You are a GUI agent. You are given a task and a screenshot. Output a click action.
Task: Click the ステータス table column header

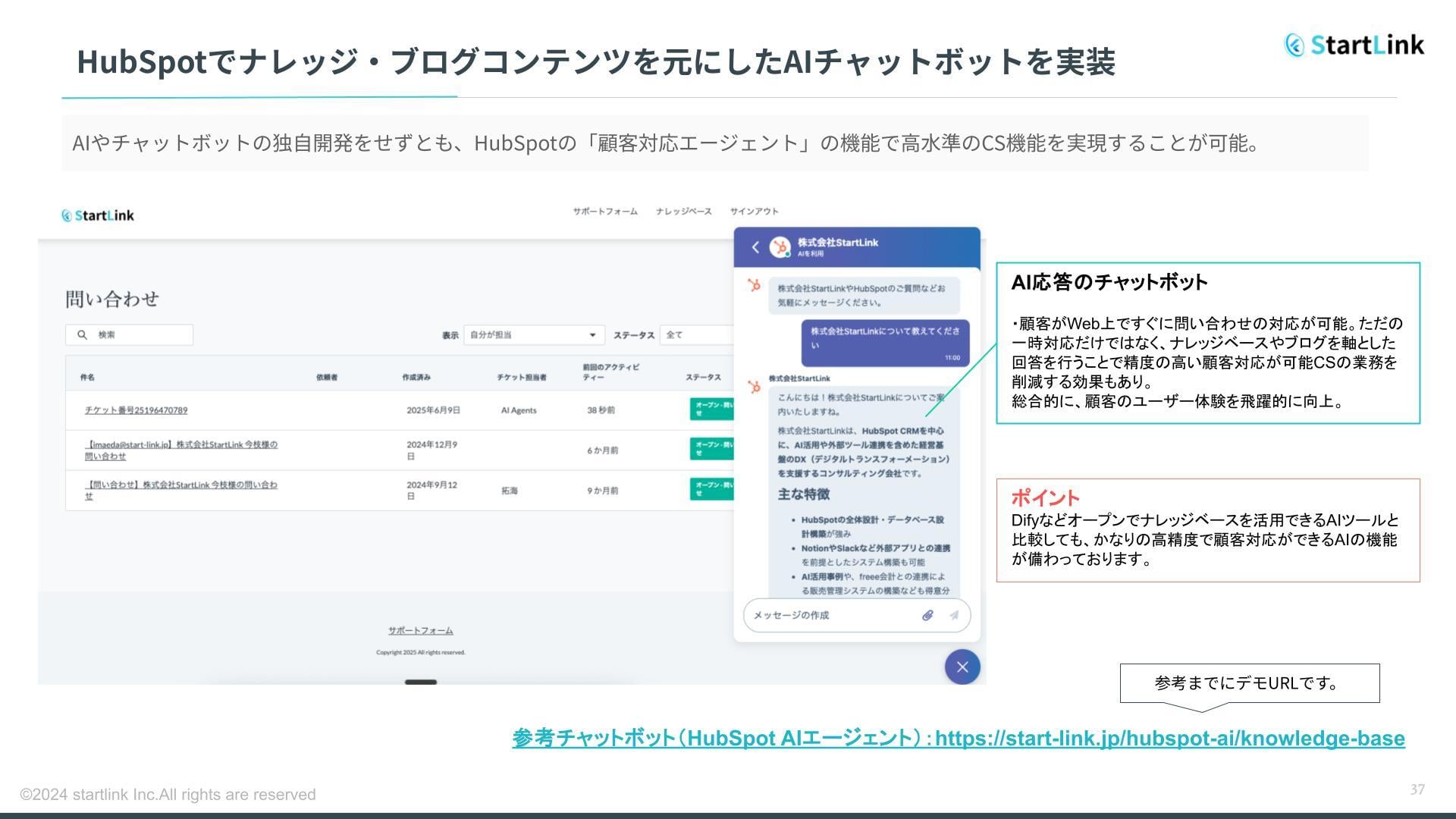[704, 377]
